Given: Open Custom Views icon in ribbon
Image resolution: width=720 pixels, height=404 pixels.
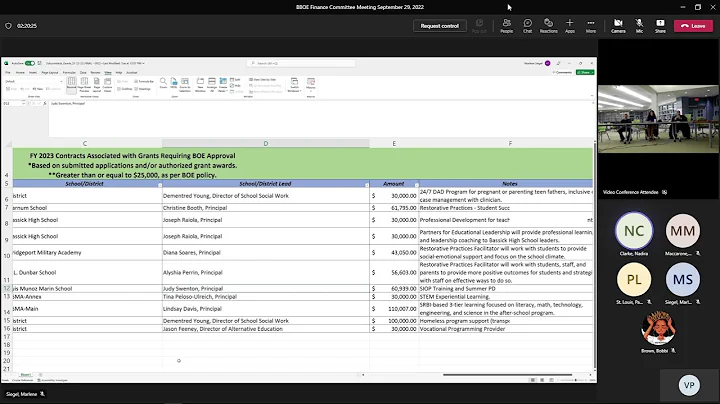Looking at the screenshot, I should pyautogui.click(x=107, y=85).
